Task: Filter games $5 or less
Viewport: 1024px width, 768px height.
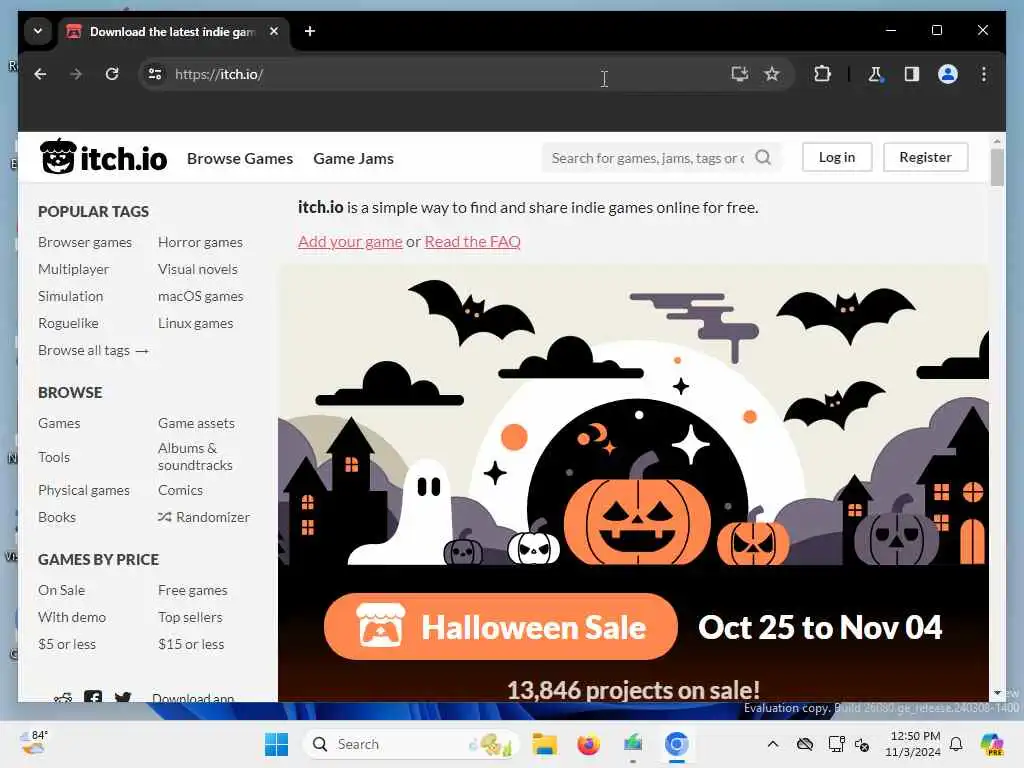Action: pyautogui.click(x=67, y=645)
